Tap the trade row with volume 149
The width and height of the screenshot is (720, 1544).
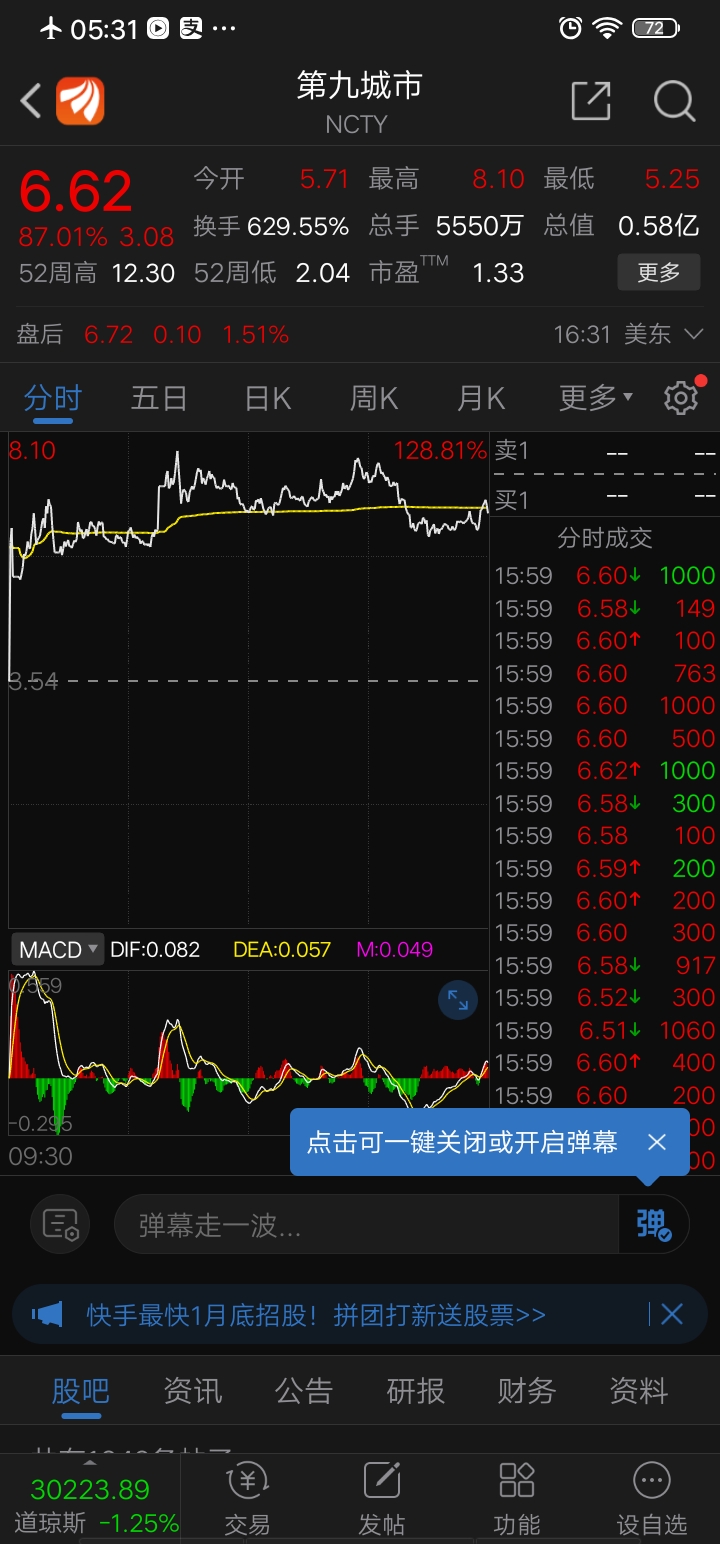tap(605, 608)
